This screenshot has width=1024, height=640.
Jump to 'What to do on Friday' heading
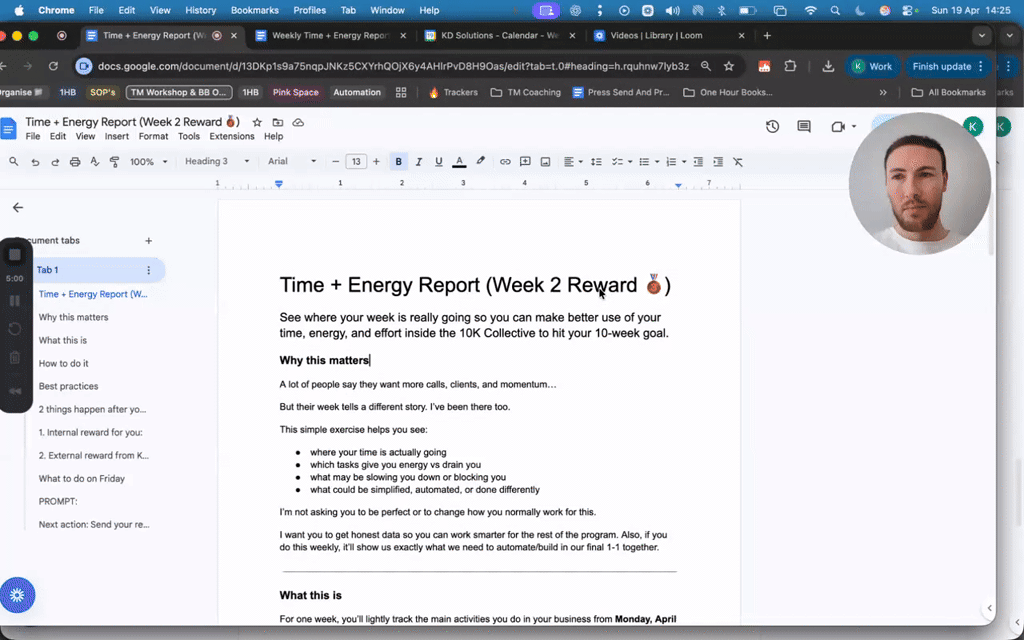[x=82, y=479]
